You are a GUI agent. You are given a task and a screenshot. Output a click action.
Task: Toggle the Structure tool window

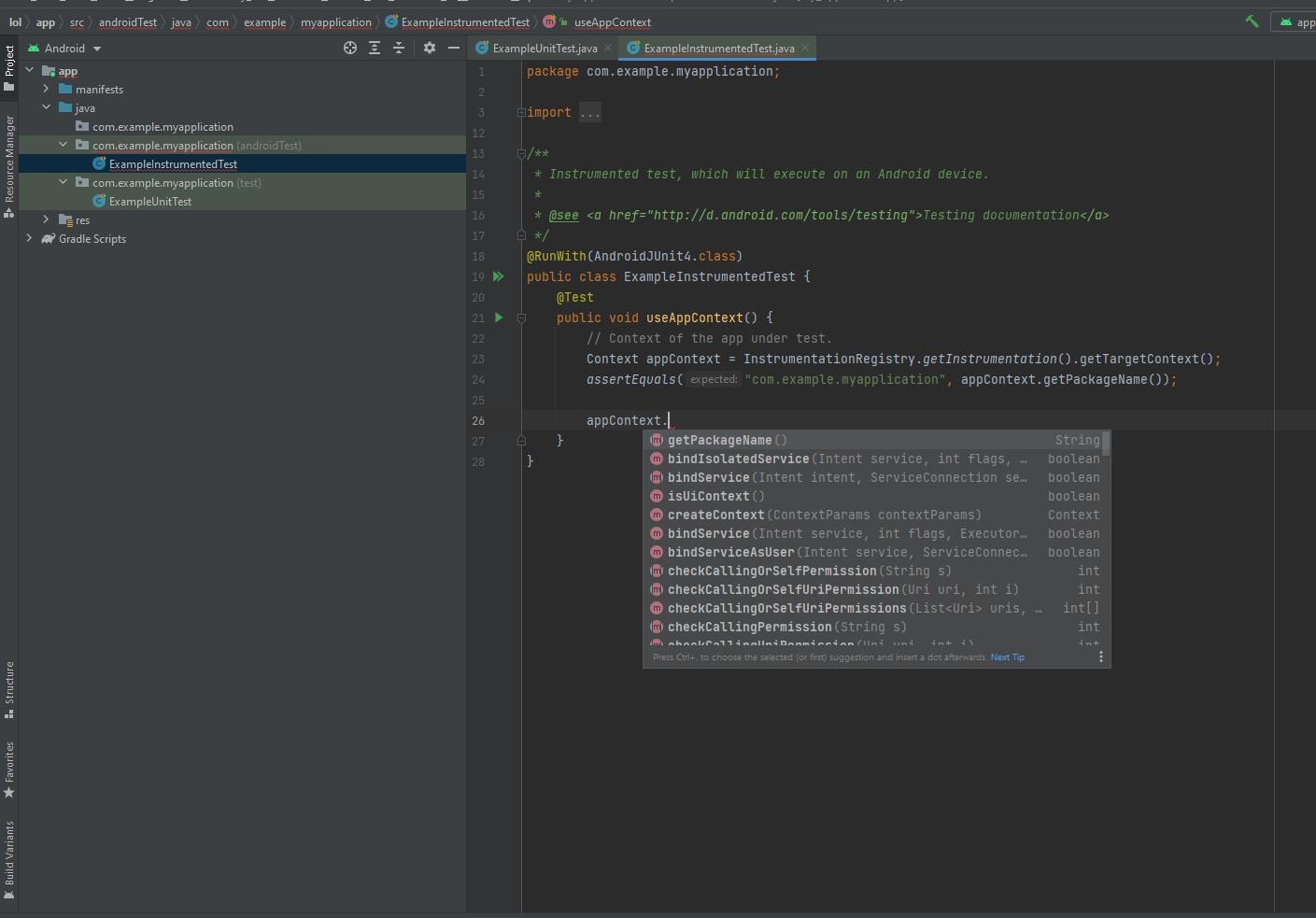click(x=9, y=689)
